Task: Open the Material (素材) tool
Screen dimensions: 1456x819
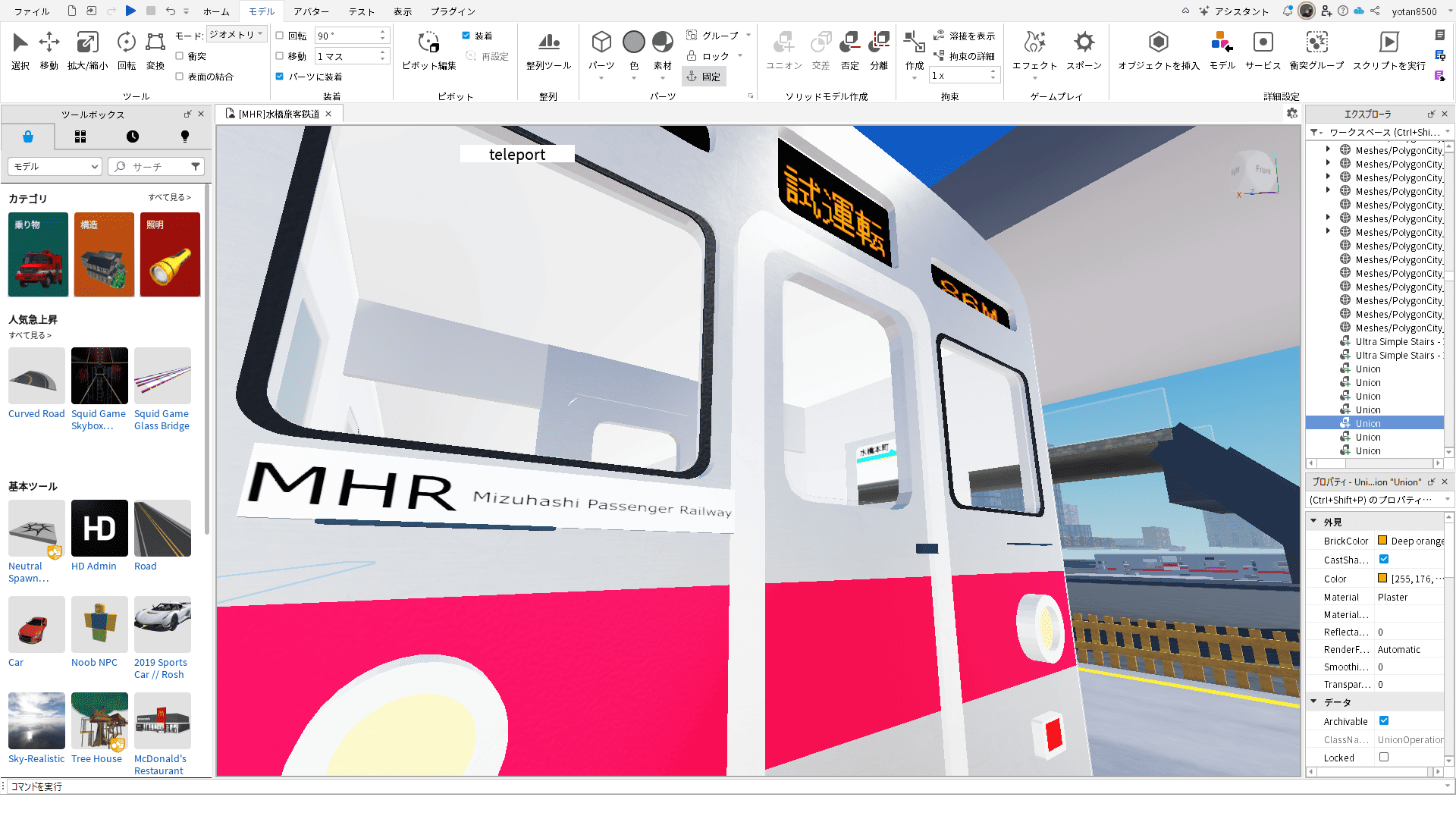Action: click(x=663, y=52)
